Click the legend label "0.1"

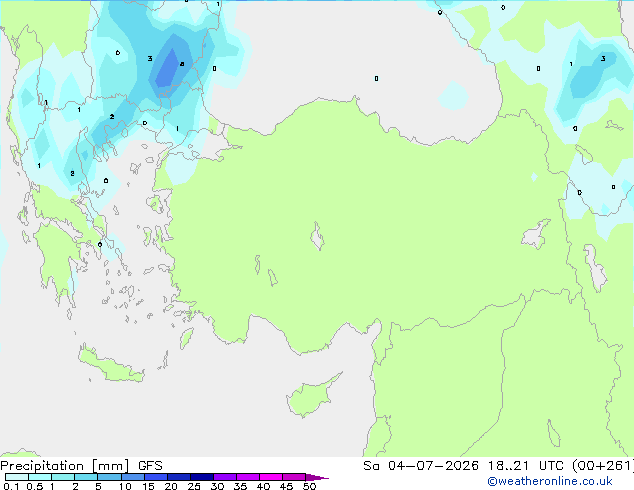11,486
